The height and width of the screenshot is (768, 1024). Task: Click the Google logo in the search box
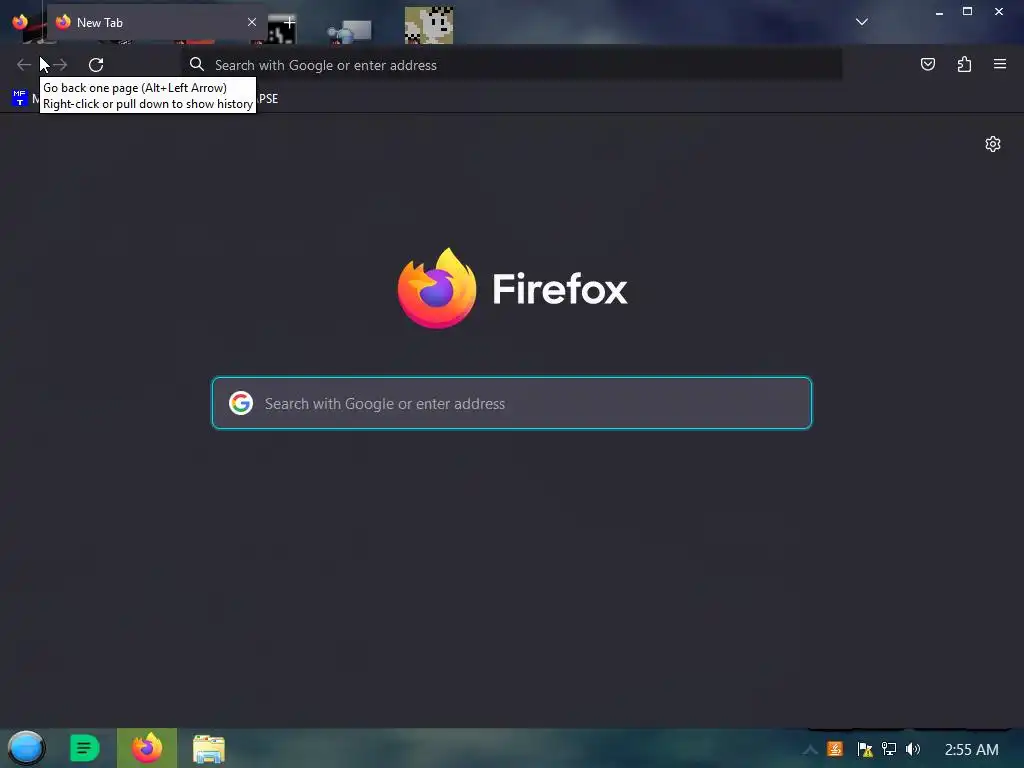tap(241, 403)
